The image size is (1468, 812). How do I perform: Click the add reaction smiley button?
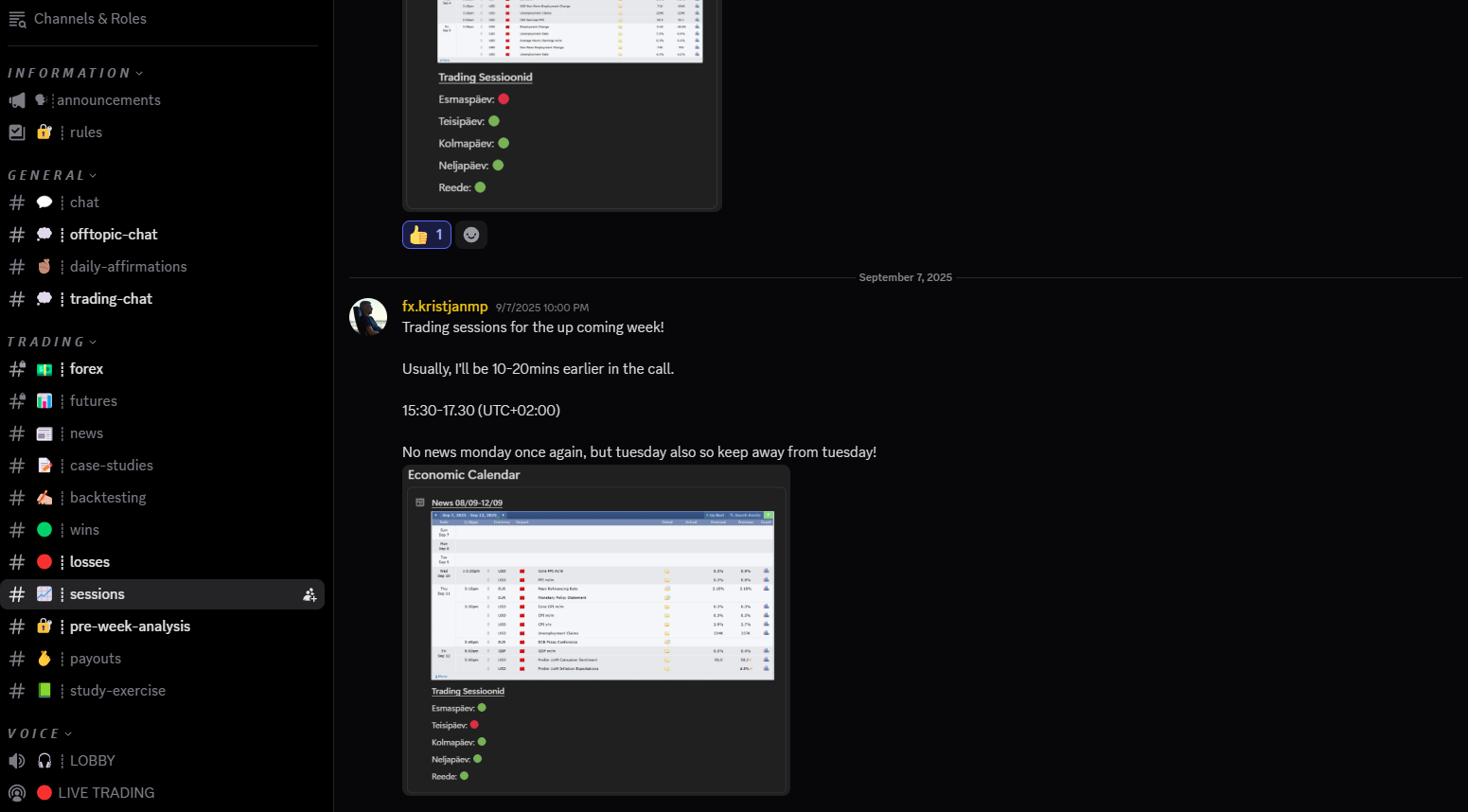tap(471, 235)
